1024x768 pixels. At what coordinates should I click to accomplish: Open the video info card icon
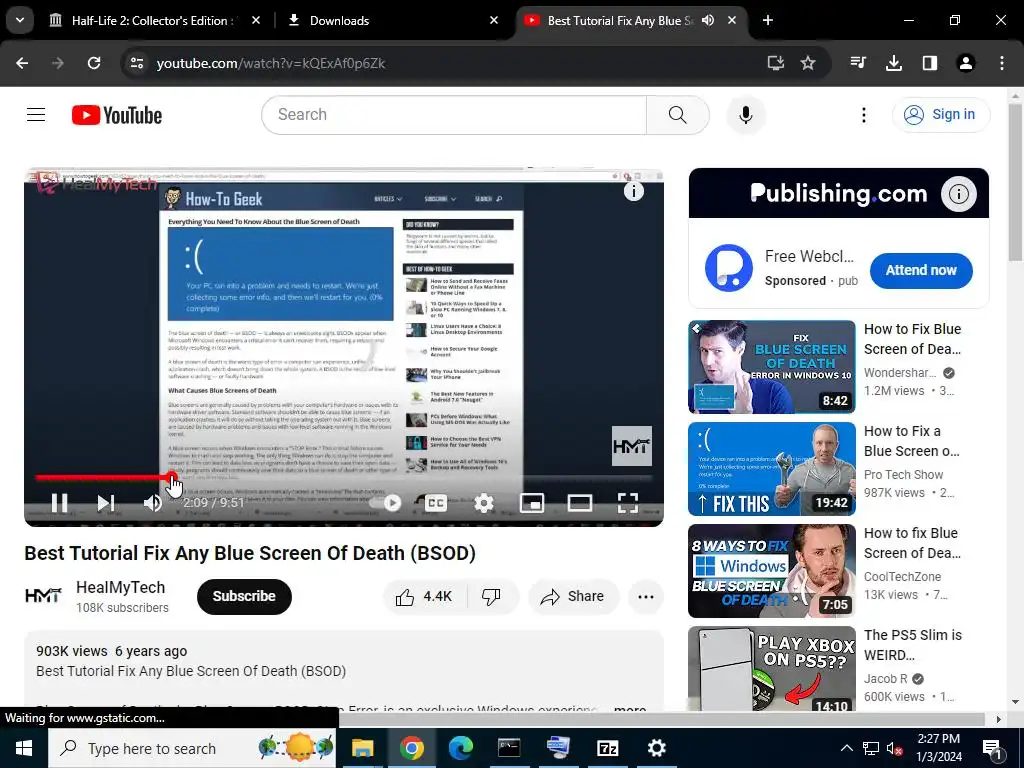point(633,191)
